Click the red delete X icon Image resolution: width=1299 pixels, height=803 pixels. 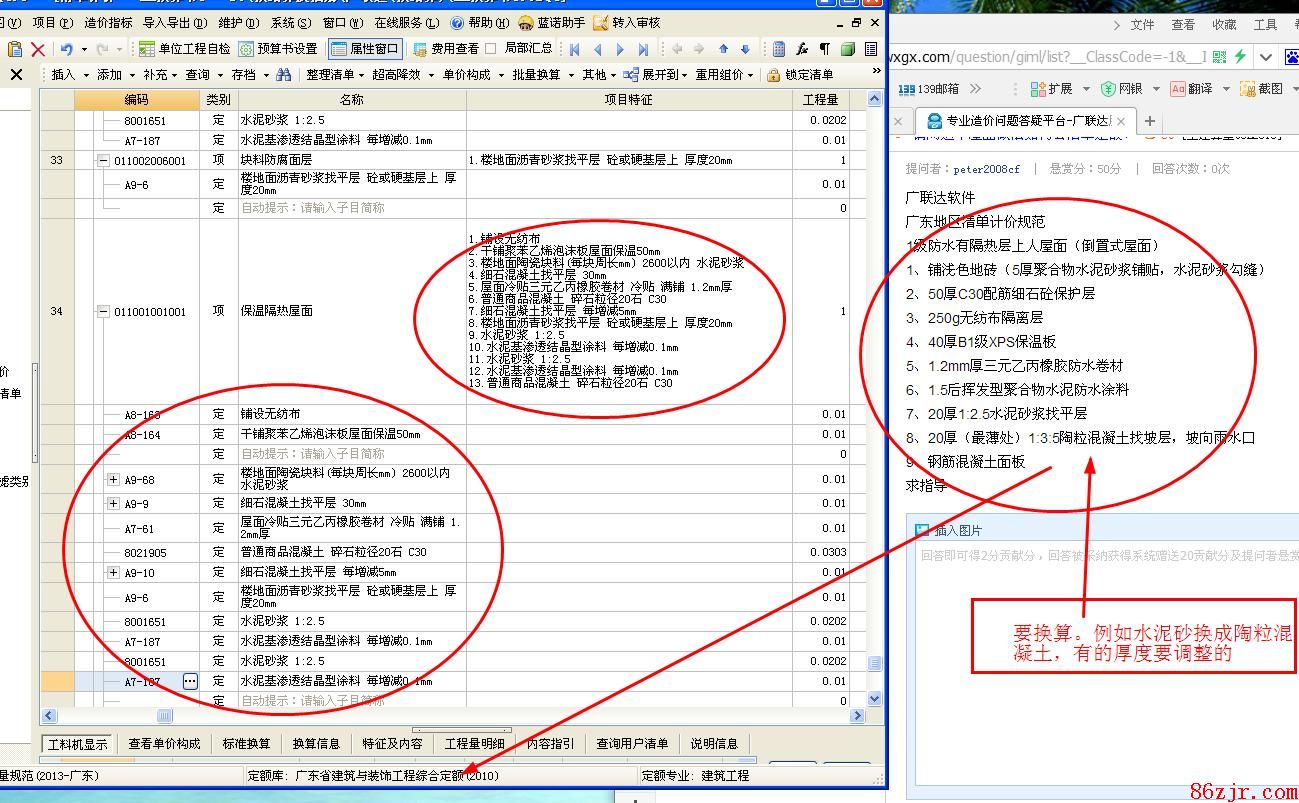[38, 49]
